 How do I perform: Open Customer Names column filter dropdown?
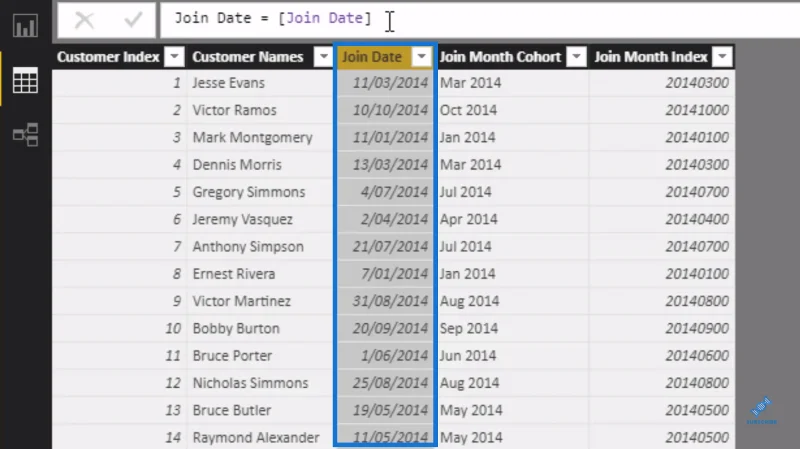tap(323, 57)
